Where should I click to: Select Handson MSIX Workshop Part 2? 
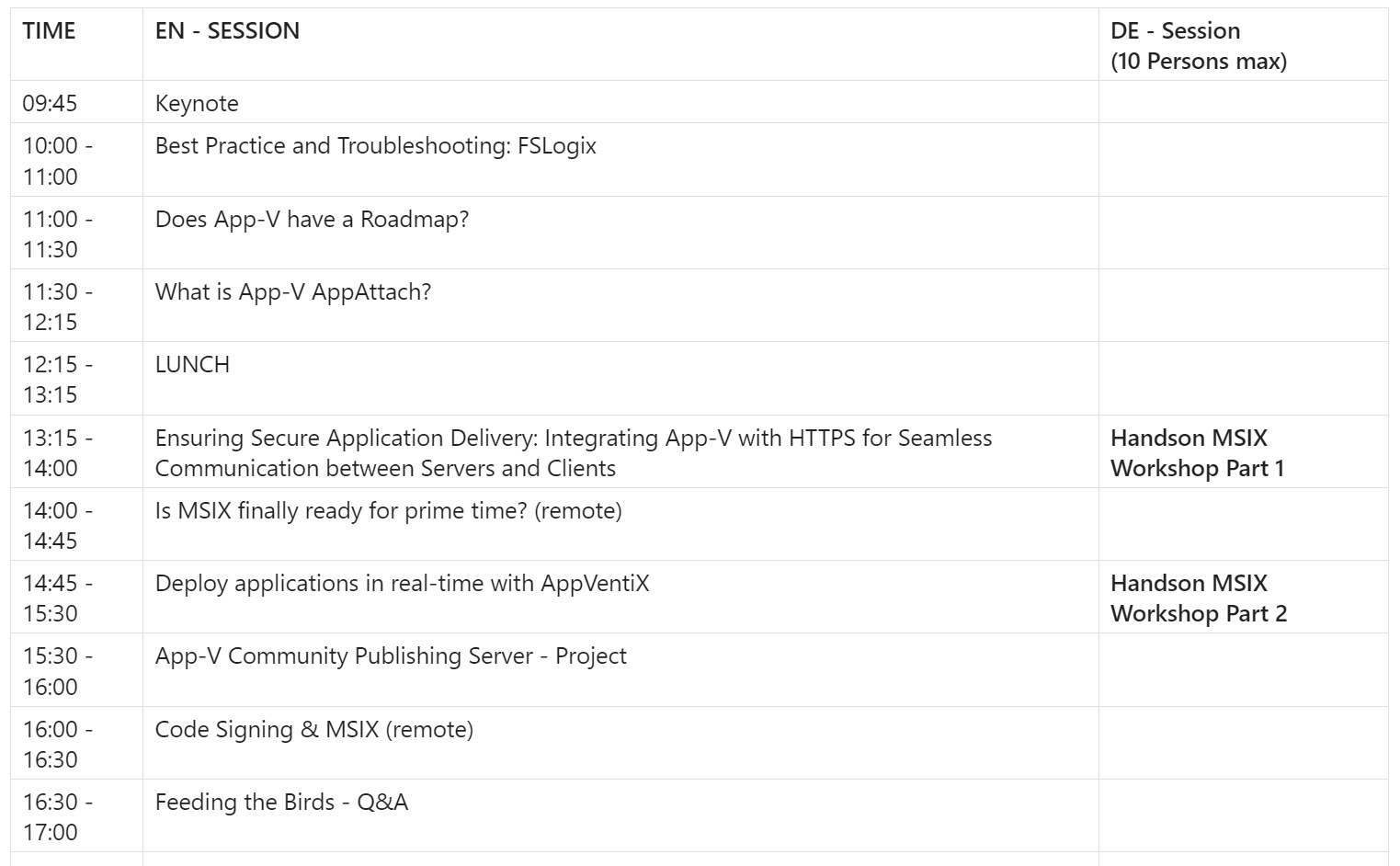(x=1198, y=598)
